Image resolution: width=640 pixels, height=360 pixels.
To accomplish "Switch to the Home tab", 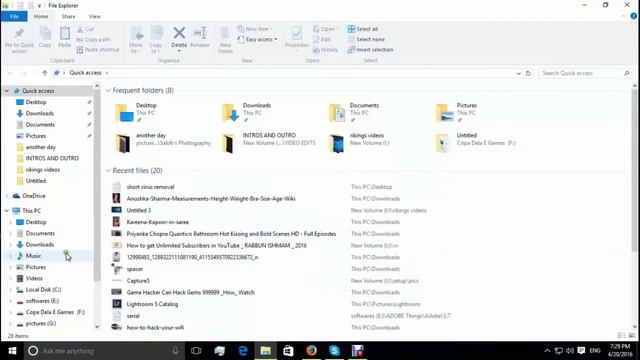I will point(41,16).
